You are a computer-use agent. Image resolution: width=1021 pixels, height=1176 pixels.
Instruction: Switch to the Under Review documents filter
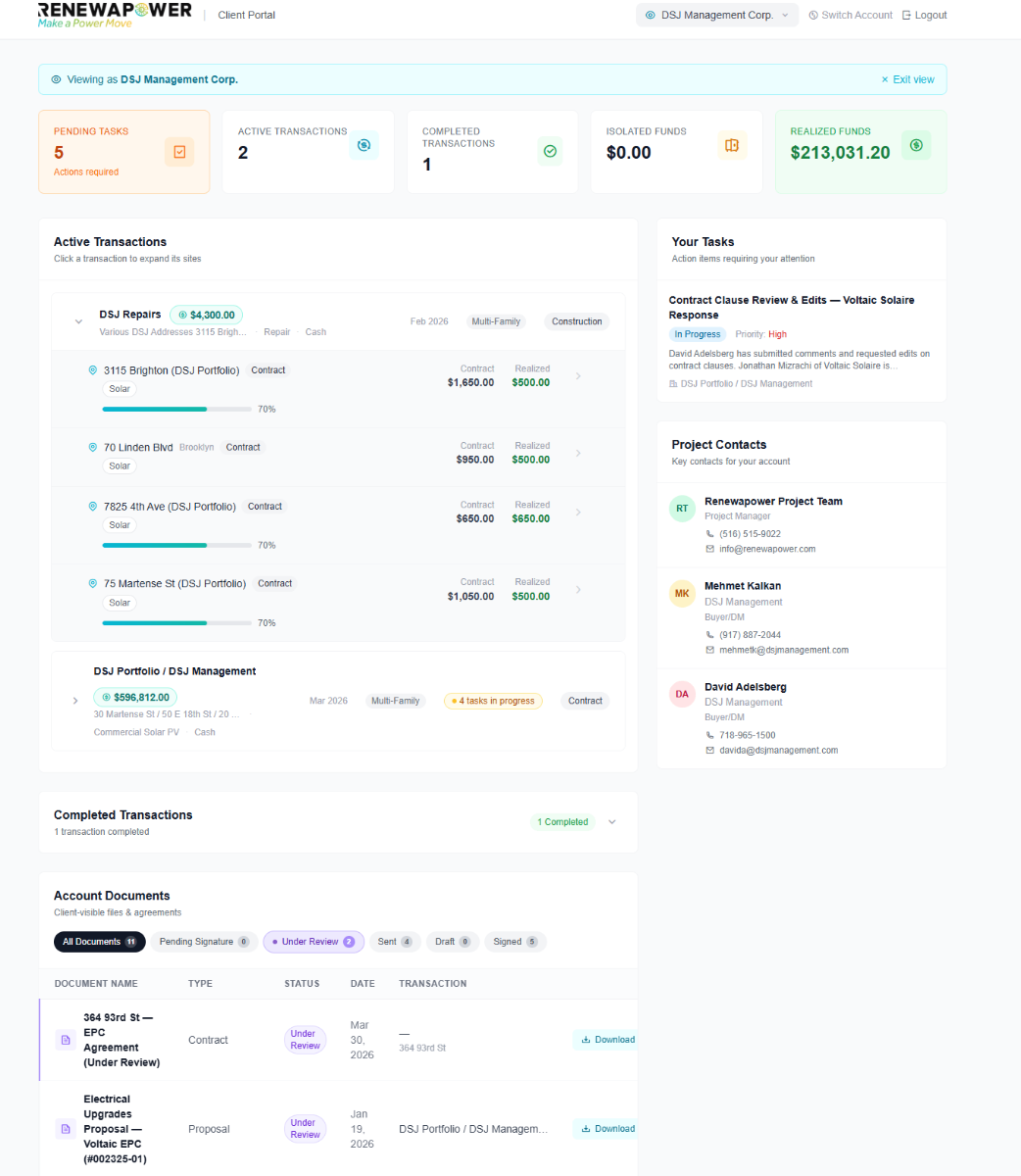313,941
